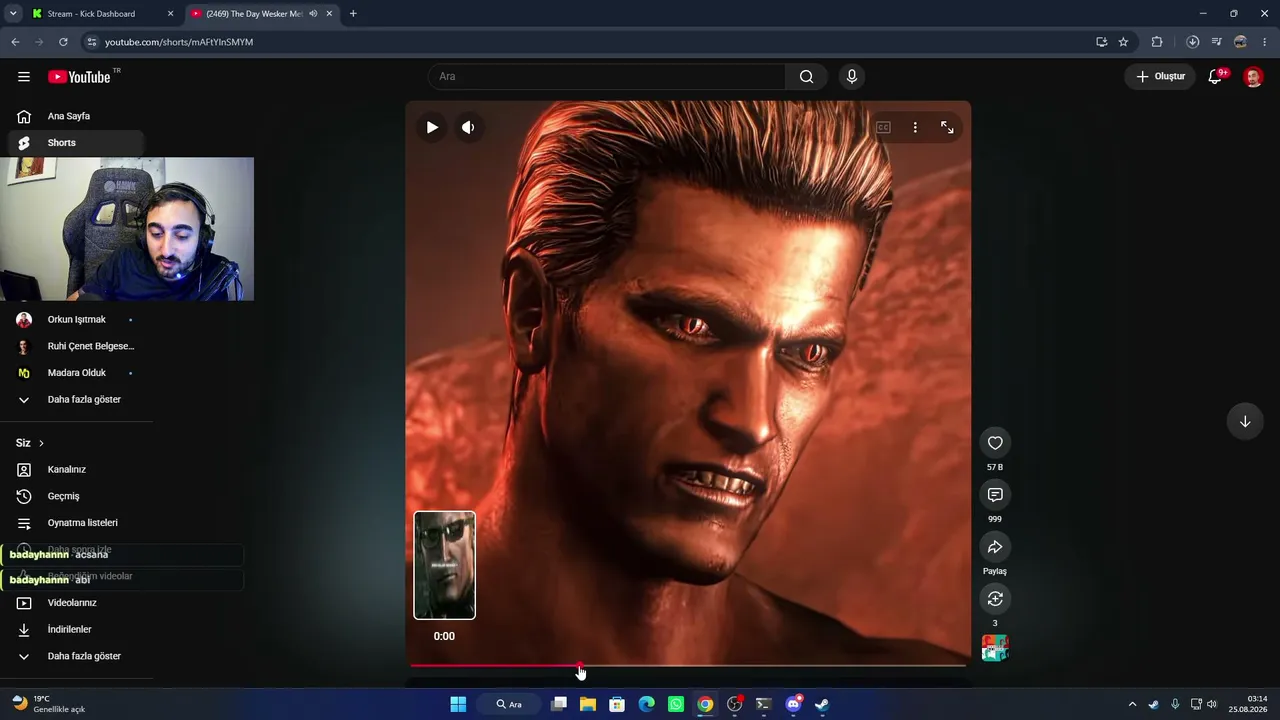This screenshot has width=1280, height=720.
Task: Expand the Siz section chevron
Action: click(x=41, y=443)
